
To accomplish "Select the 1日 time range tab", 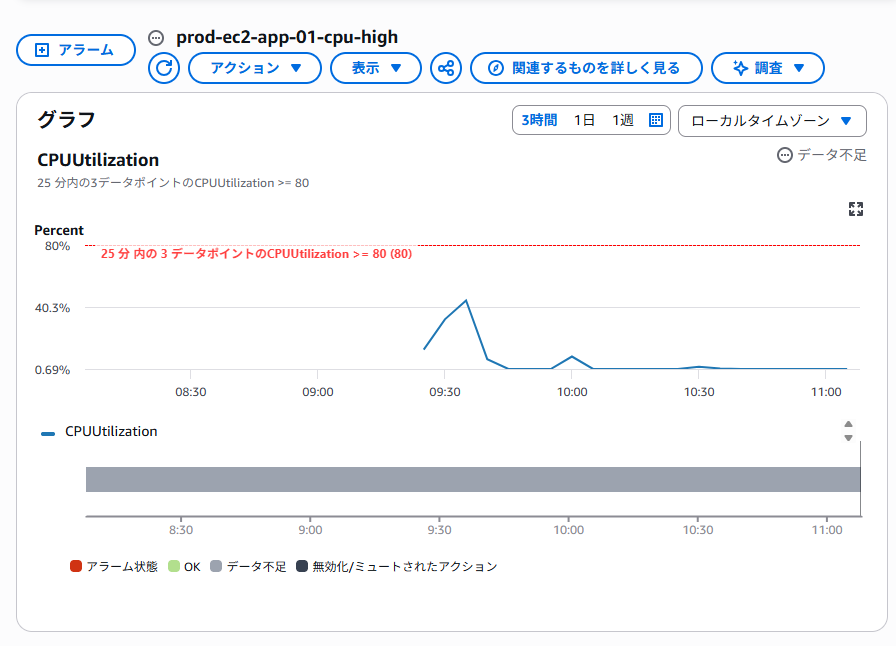I will pyautogui.click(x=584, y=120).
